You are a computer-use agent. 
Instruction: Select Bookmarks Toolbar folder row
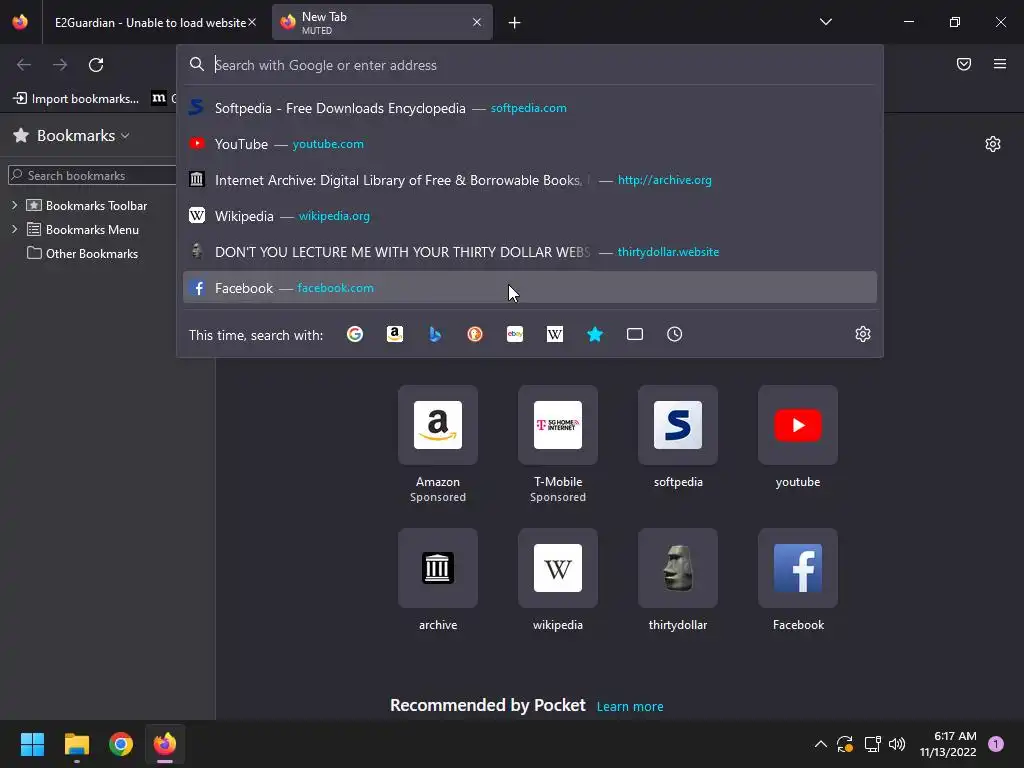86,205
